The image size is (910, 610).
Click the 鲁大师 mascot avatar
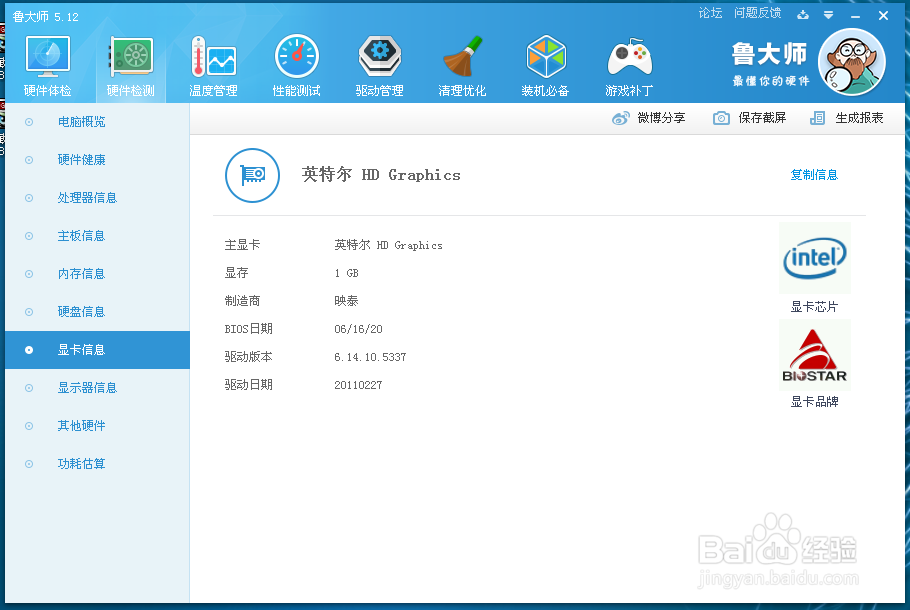pos(851,62)
